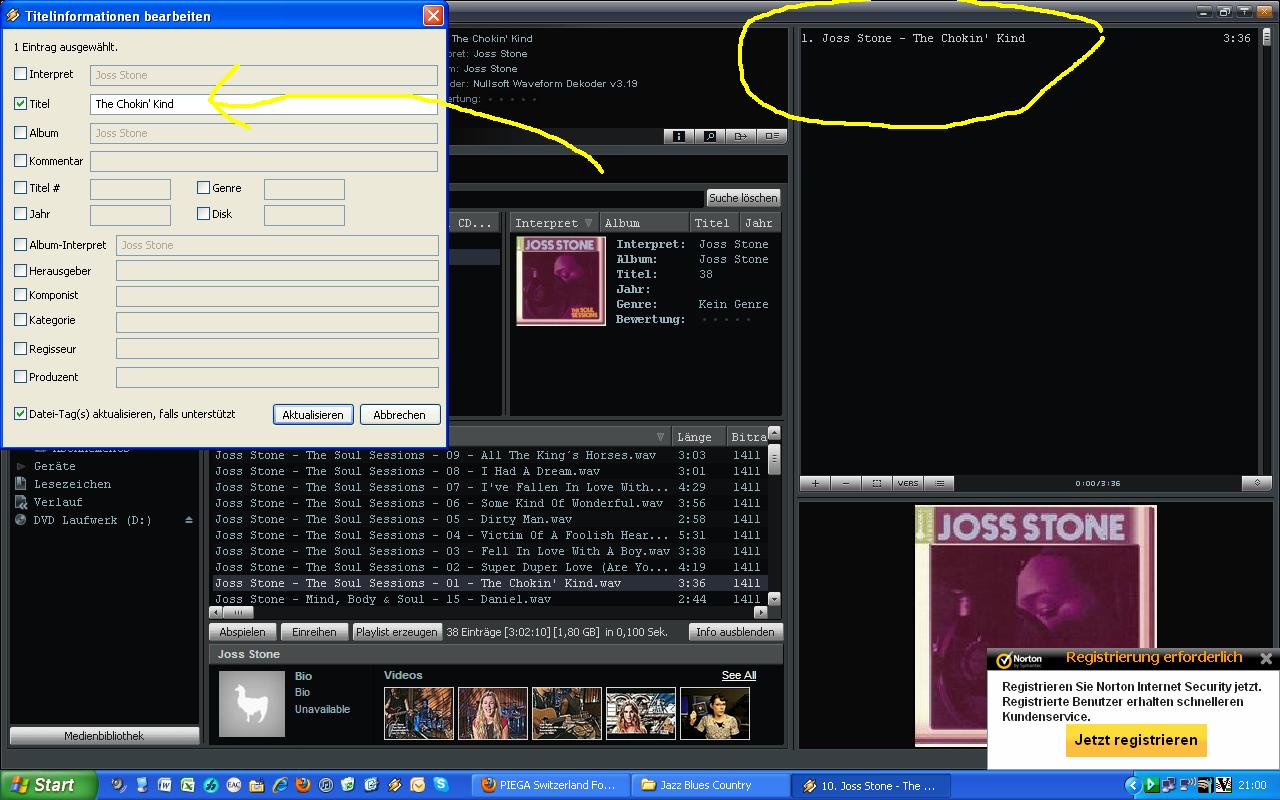Select Lesezeichen in the media library tree
The height and width of the screenshot is (800, 1280).
pyautogui.click(x=72, y=484)
